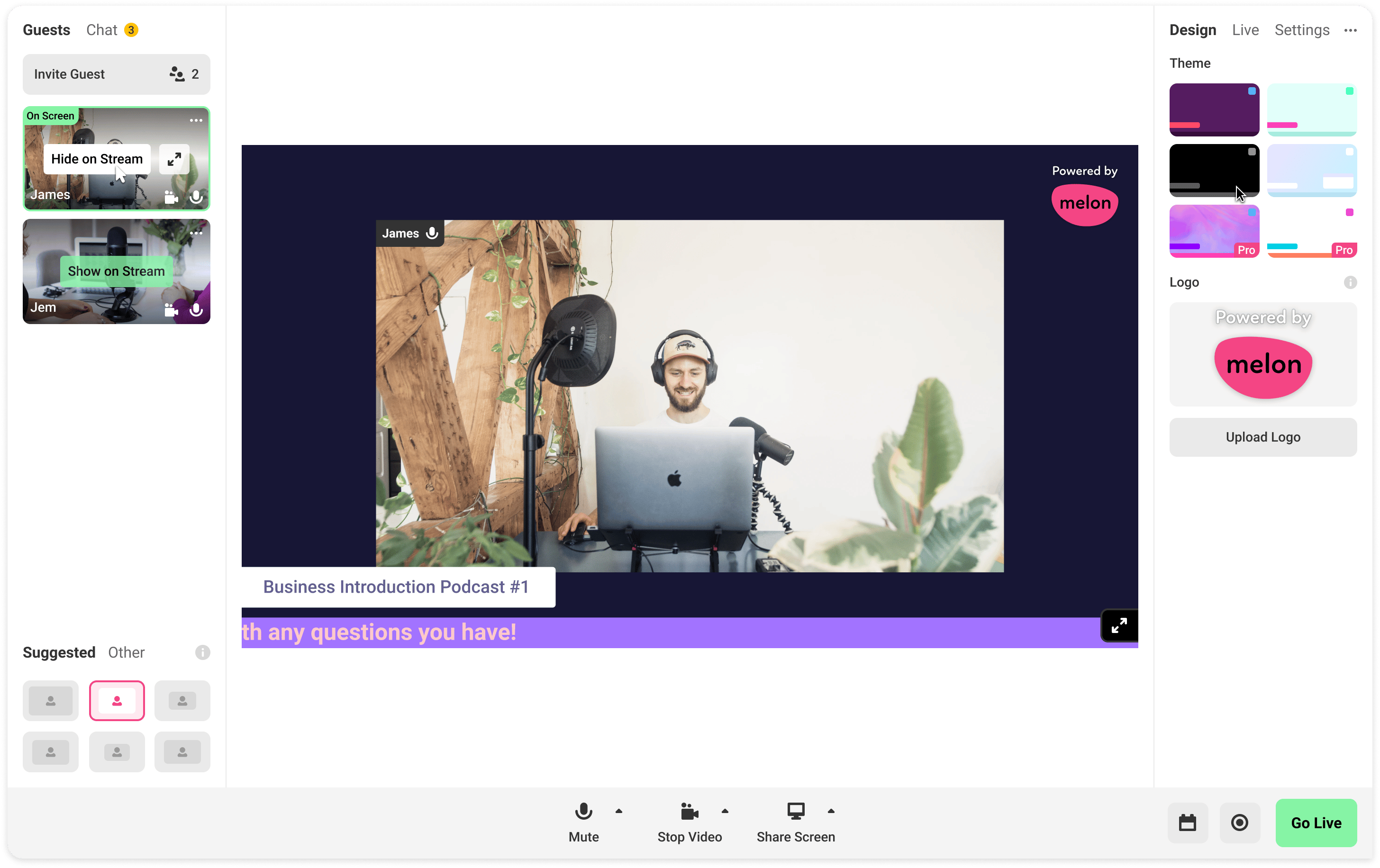The height and width of the screenshot is (868, 1380).
Task: Show Jem on stream
Action: (x=116, y=271)
